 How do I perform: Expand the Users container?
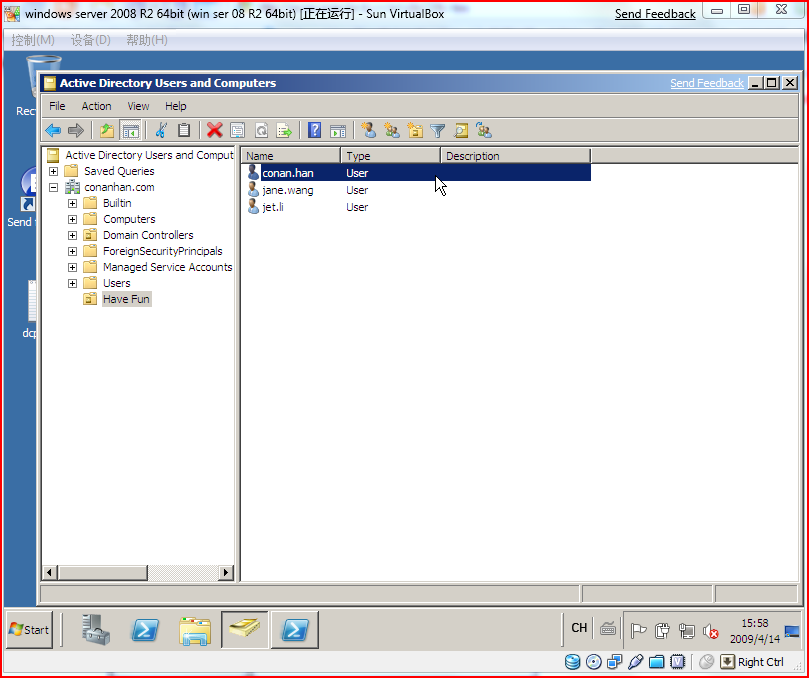point(72,283)
